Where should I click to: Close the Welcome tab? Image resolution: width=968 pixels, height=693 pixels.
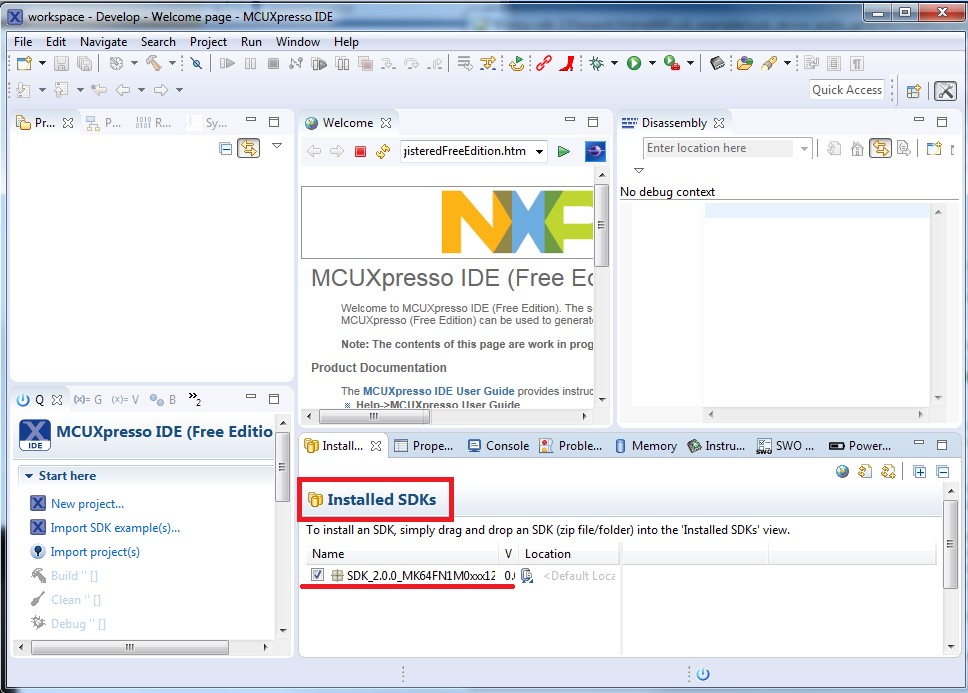386,123
